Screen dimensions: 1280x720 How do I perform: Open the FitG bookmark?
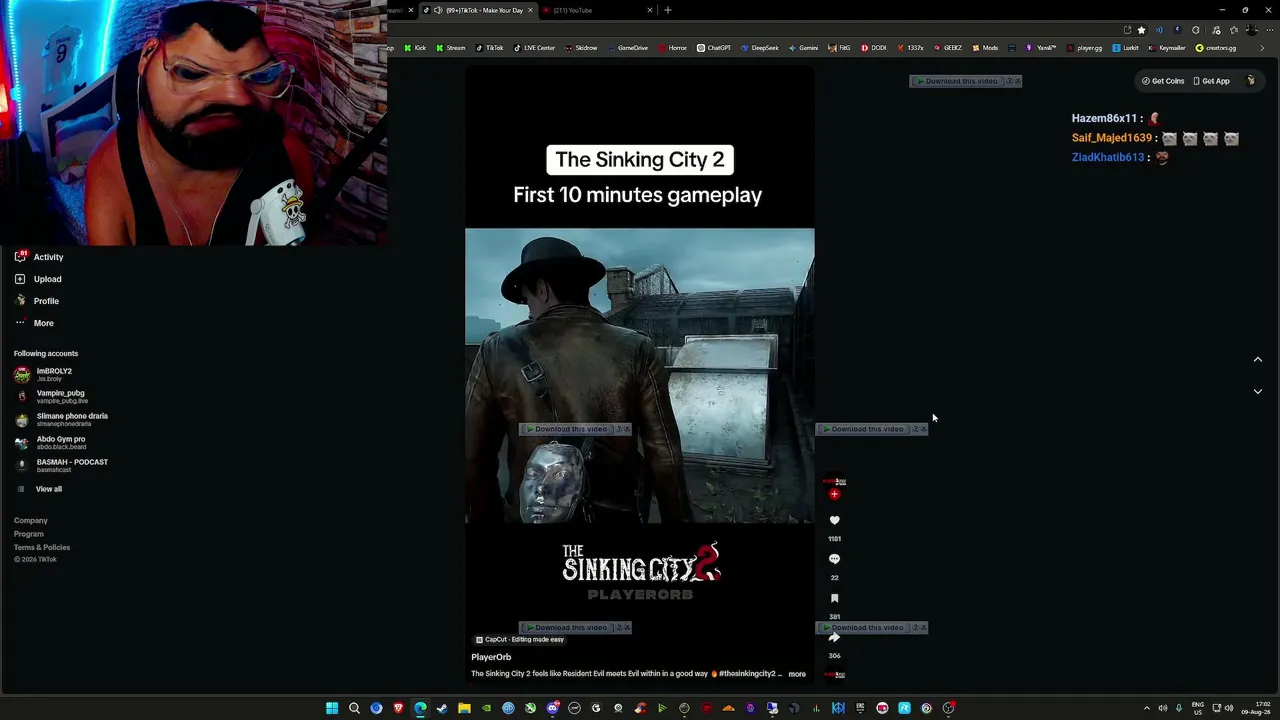[839, 48]
